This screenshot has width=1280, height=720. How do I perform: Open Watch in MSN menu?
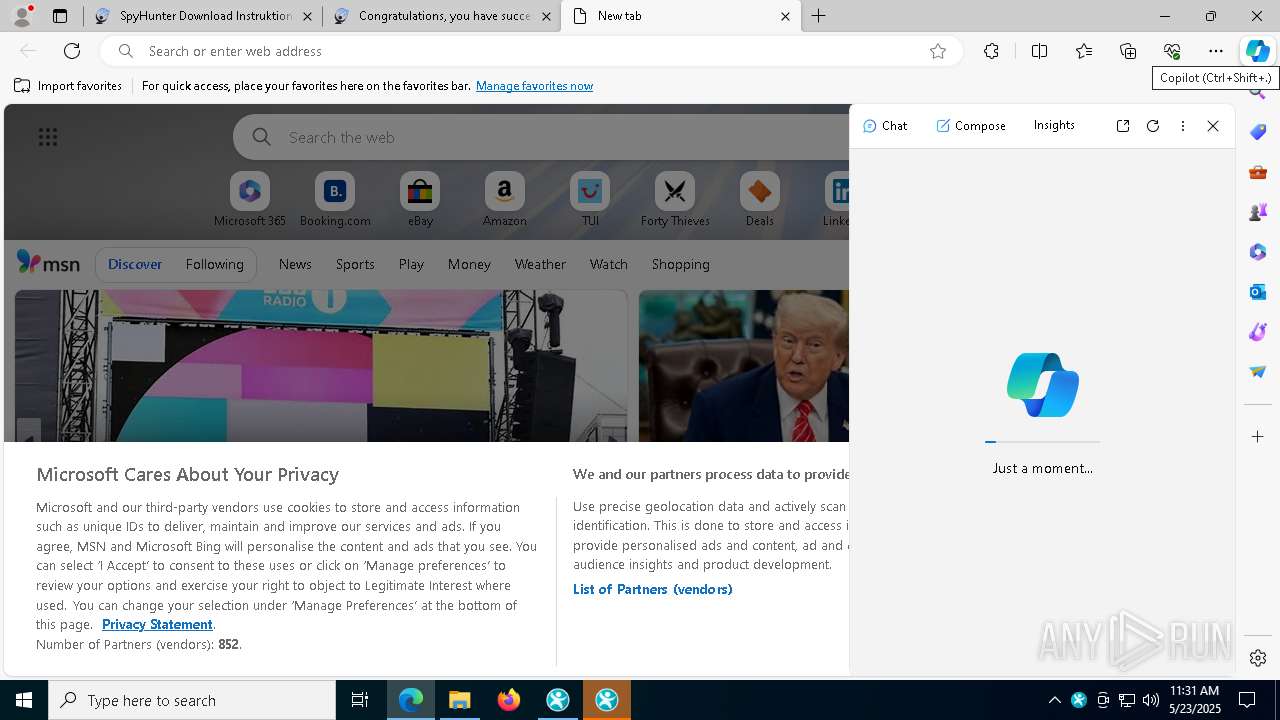(x=609, y=264)
